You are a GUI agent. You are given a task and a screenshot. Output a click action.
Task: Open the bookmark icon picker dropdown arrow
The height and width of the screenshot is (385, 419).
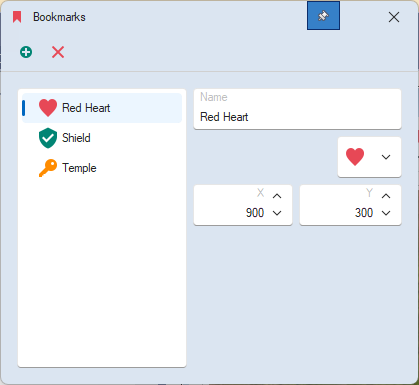(386, 157)
